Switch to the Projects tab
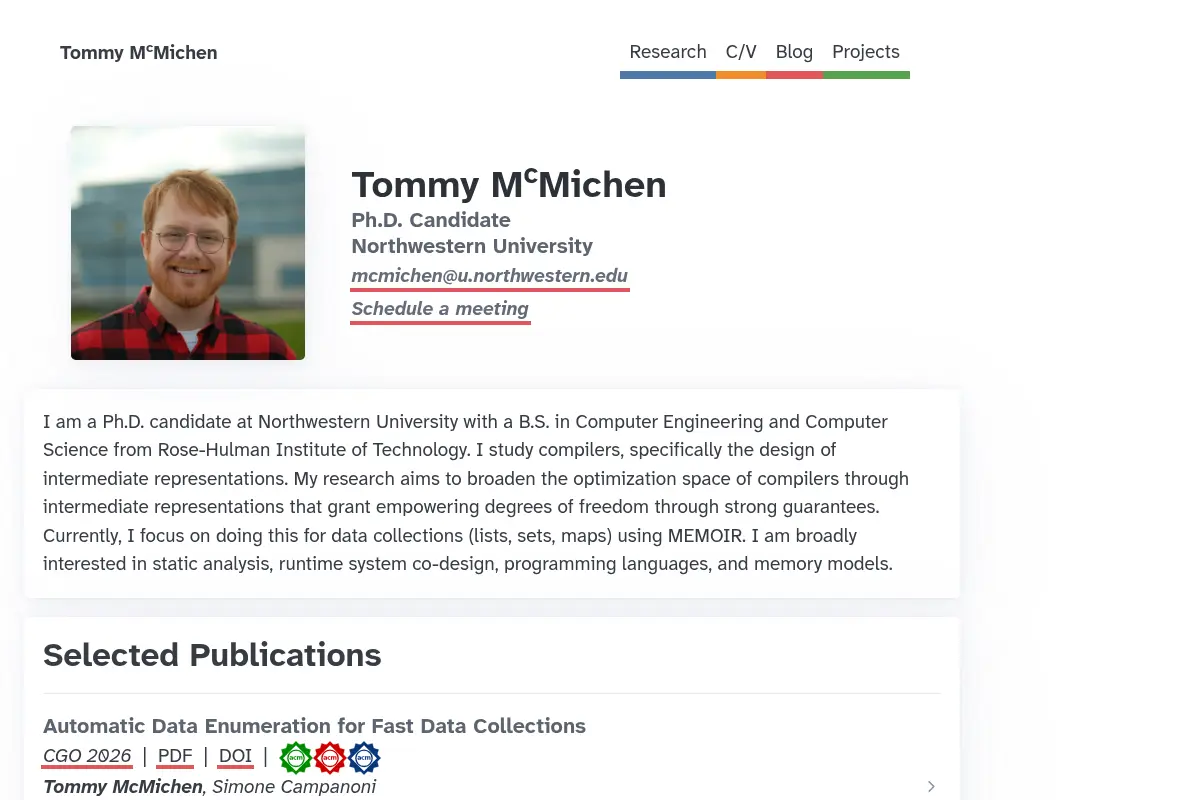 pos(866,52)
